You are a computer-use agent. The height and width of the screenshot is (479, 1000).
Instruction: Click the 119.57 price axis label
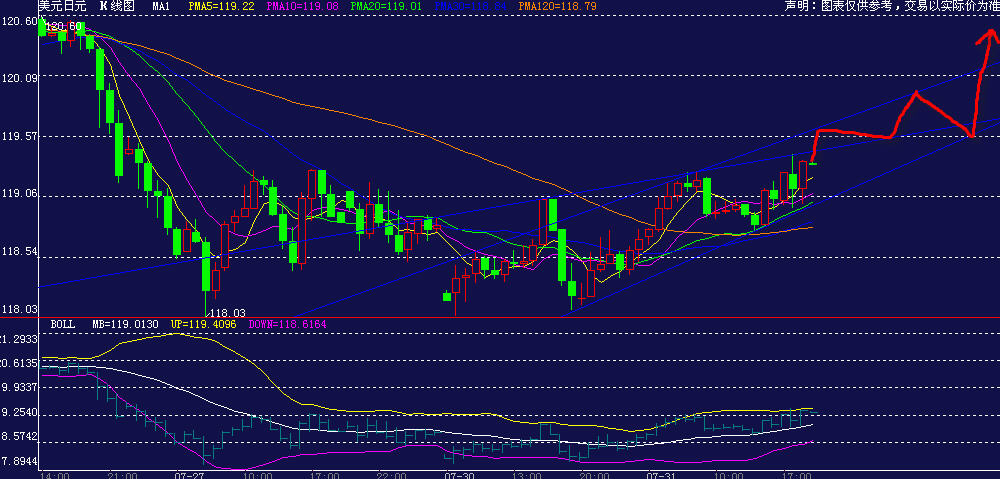point(20,136)
